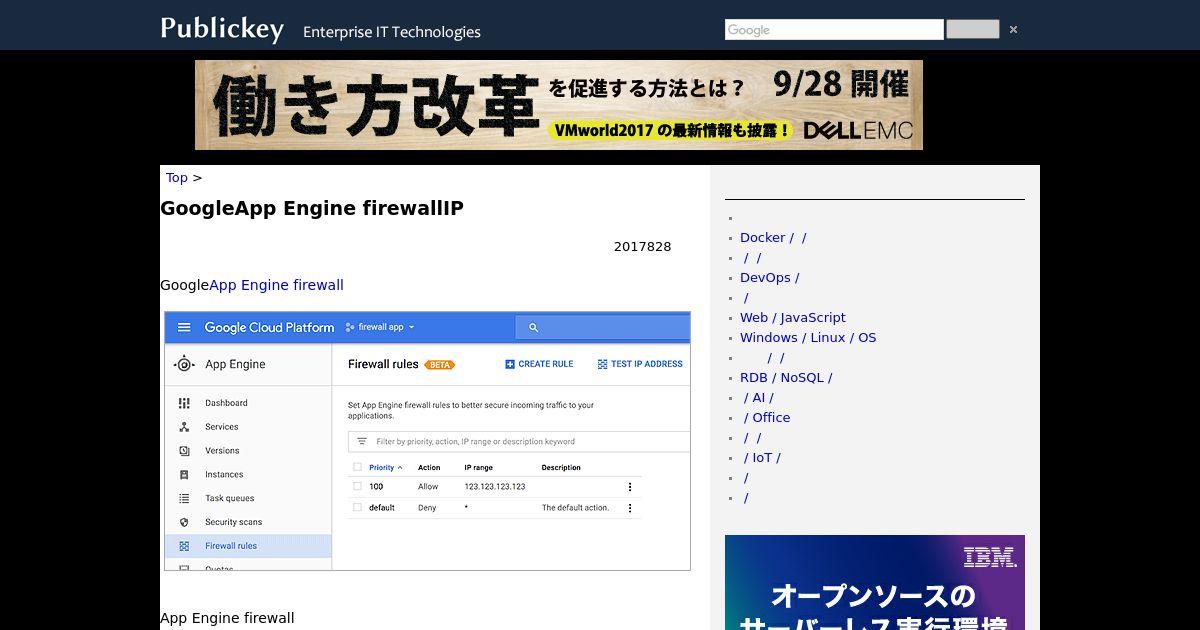Tick the checkbox for the default rule
1200x630 pixels.
point(357,508)
